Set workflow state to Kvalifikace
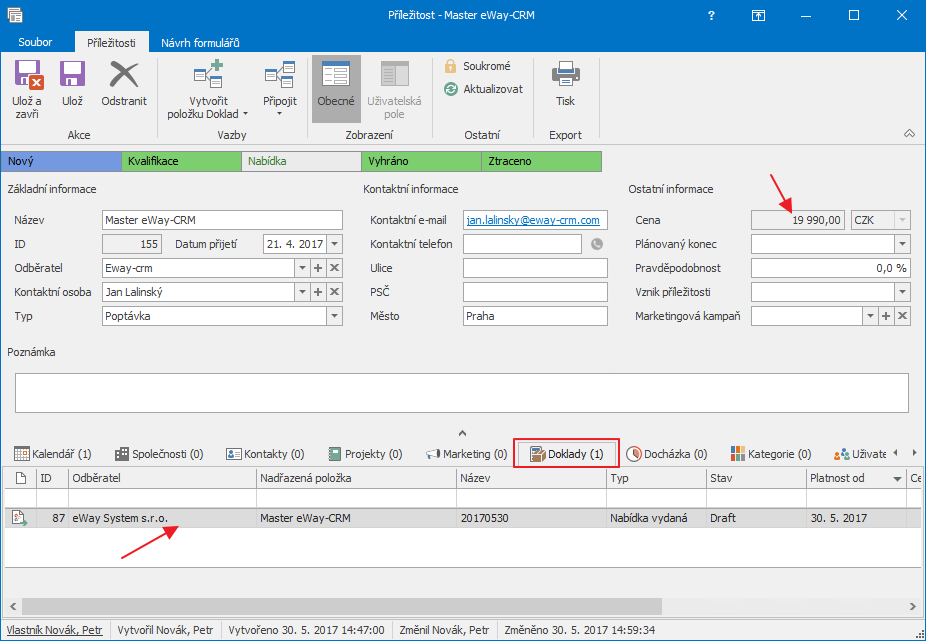Image resolution: width=926 pixels, height=641 pixels. (181, 161)
